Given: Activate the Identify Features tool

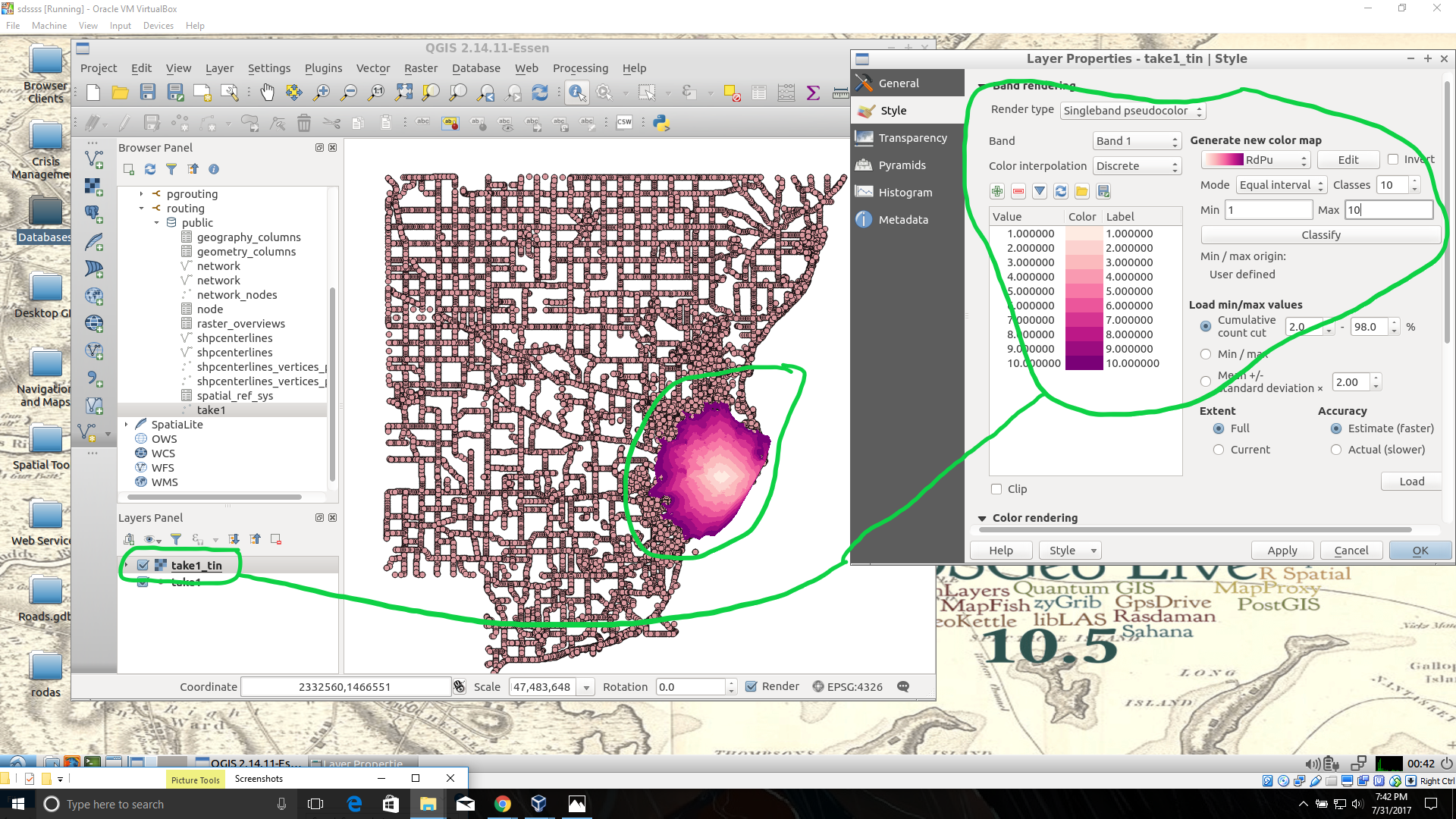Looking at the screenshot, I should point(576,93).
